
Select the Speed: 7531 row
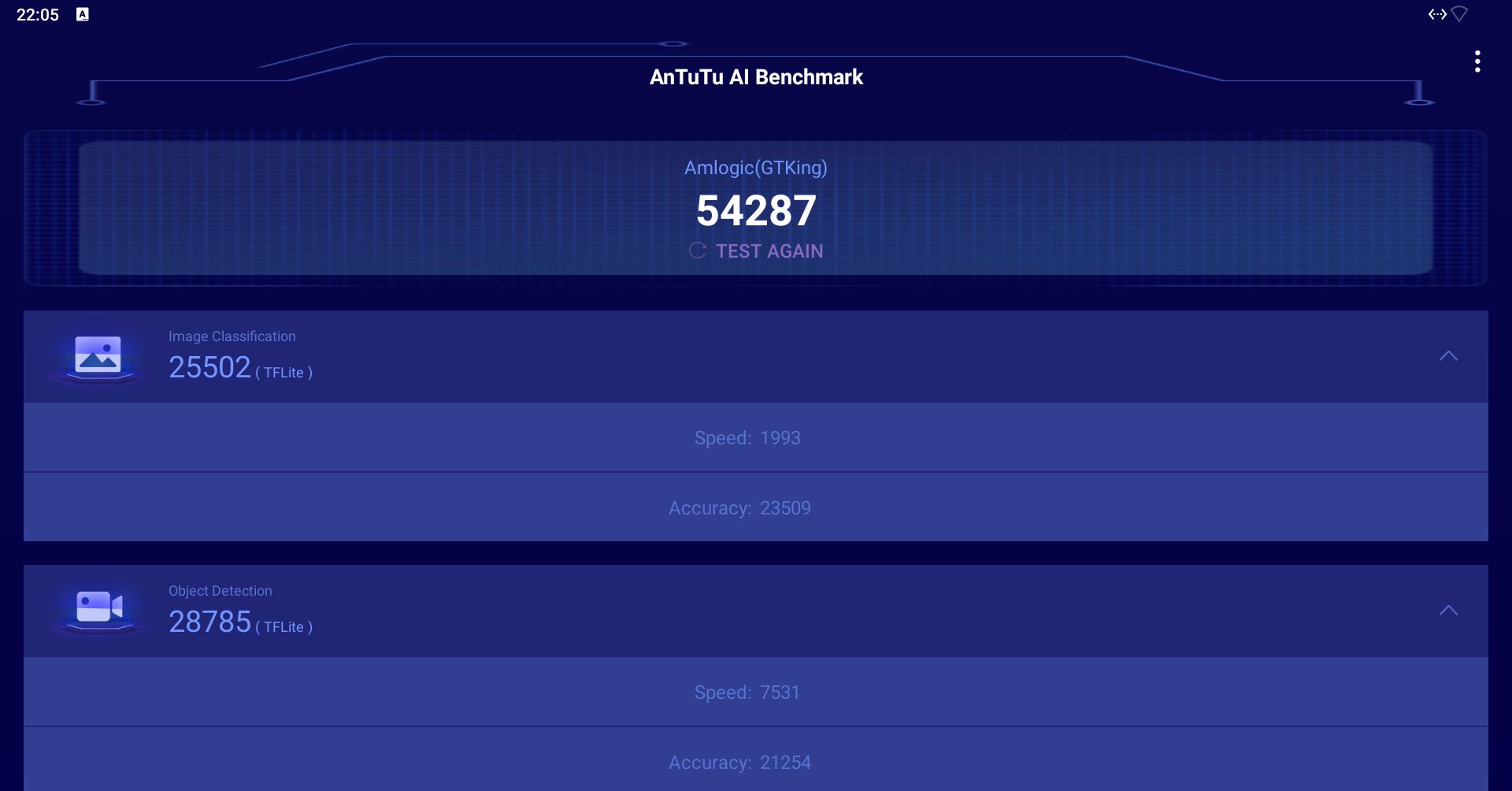(x=756, y=692)
